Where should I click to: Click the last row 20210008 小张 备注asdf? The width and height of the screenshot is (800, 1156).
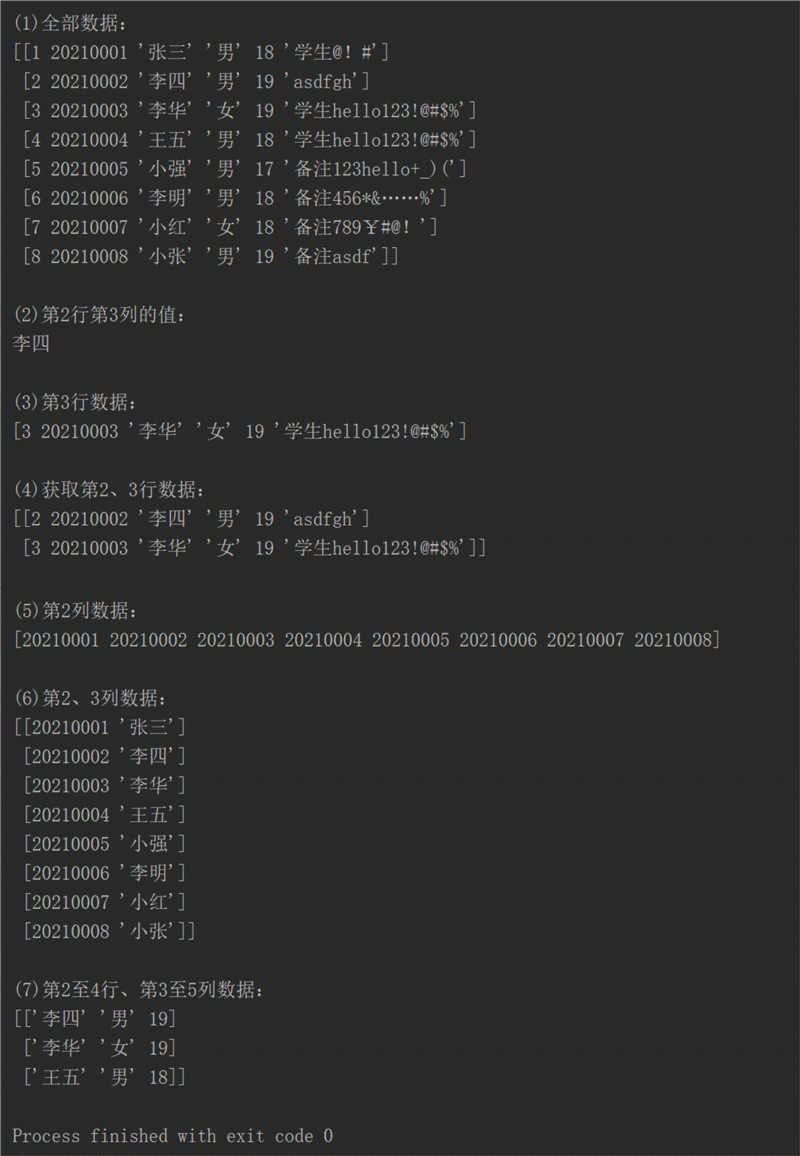[211, 257]
